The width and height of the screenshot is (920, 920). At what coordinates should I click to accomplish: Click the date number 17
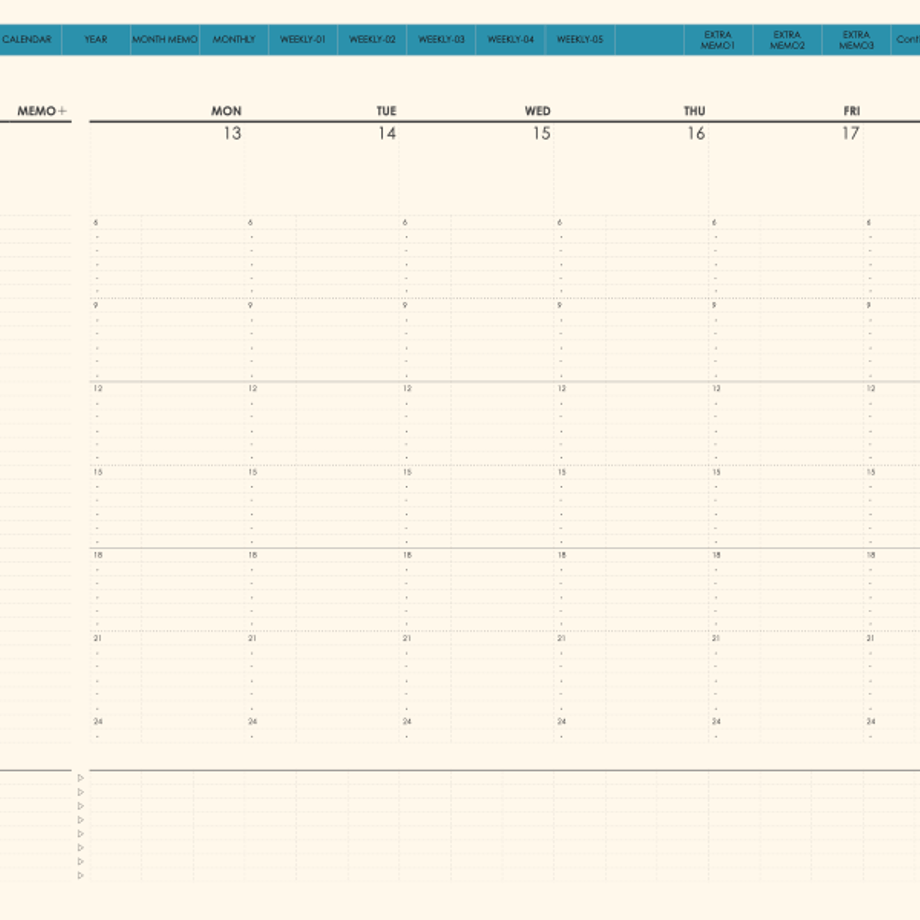(x=851, y=133)
